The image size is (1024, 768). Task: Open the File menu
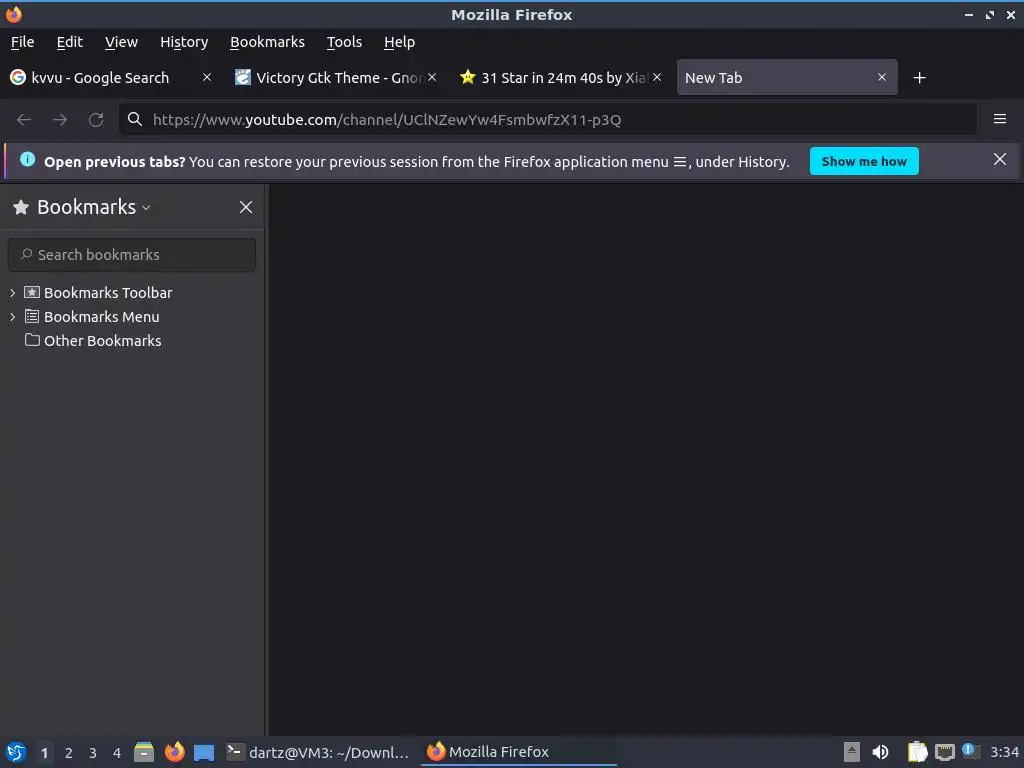(x=22, y=42)
